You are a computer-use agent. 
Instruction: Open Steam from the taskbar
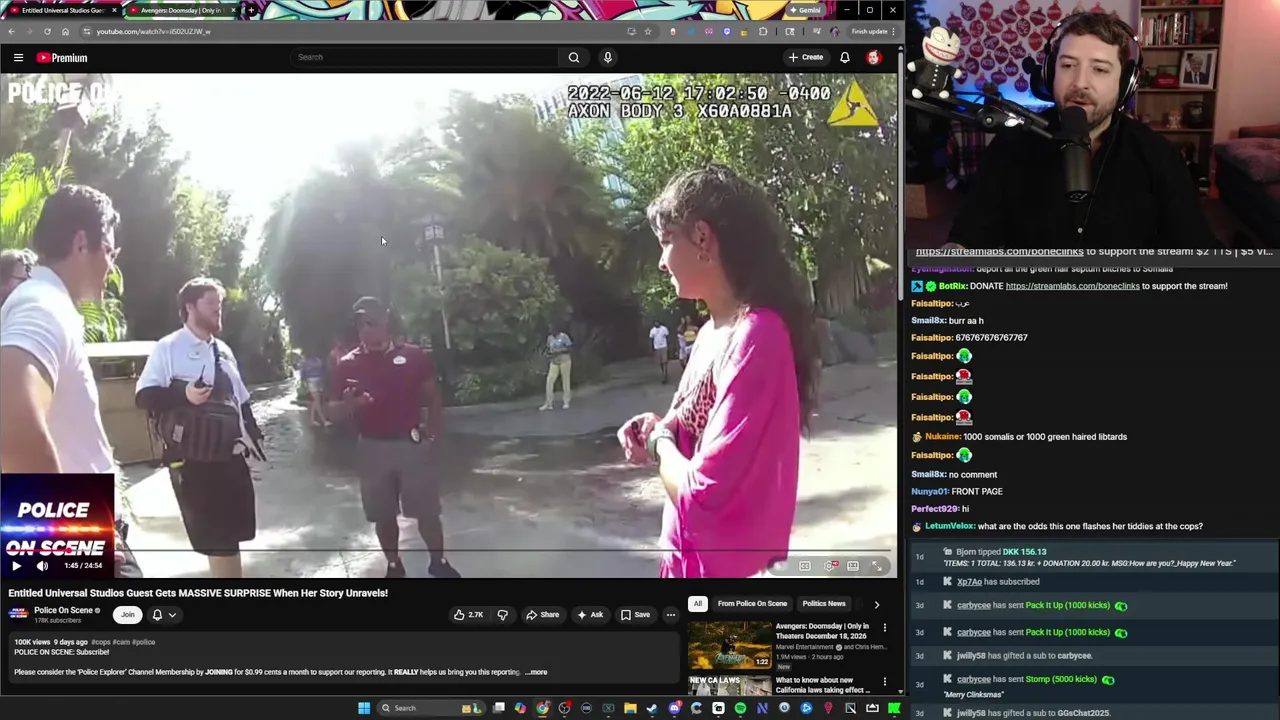652,708
